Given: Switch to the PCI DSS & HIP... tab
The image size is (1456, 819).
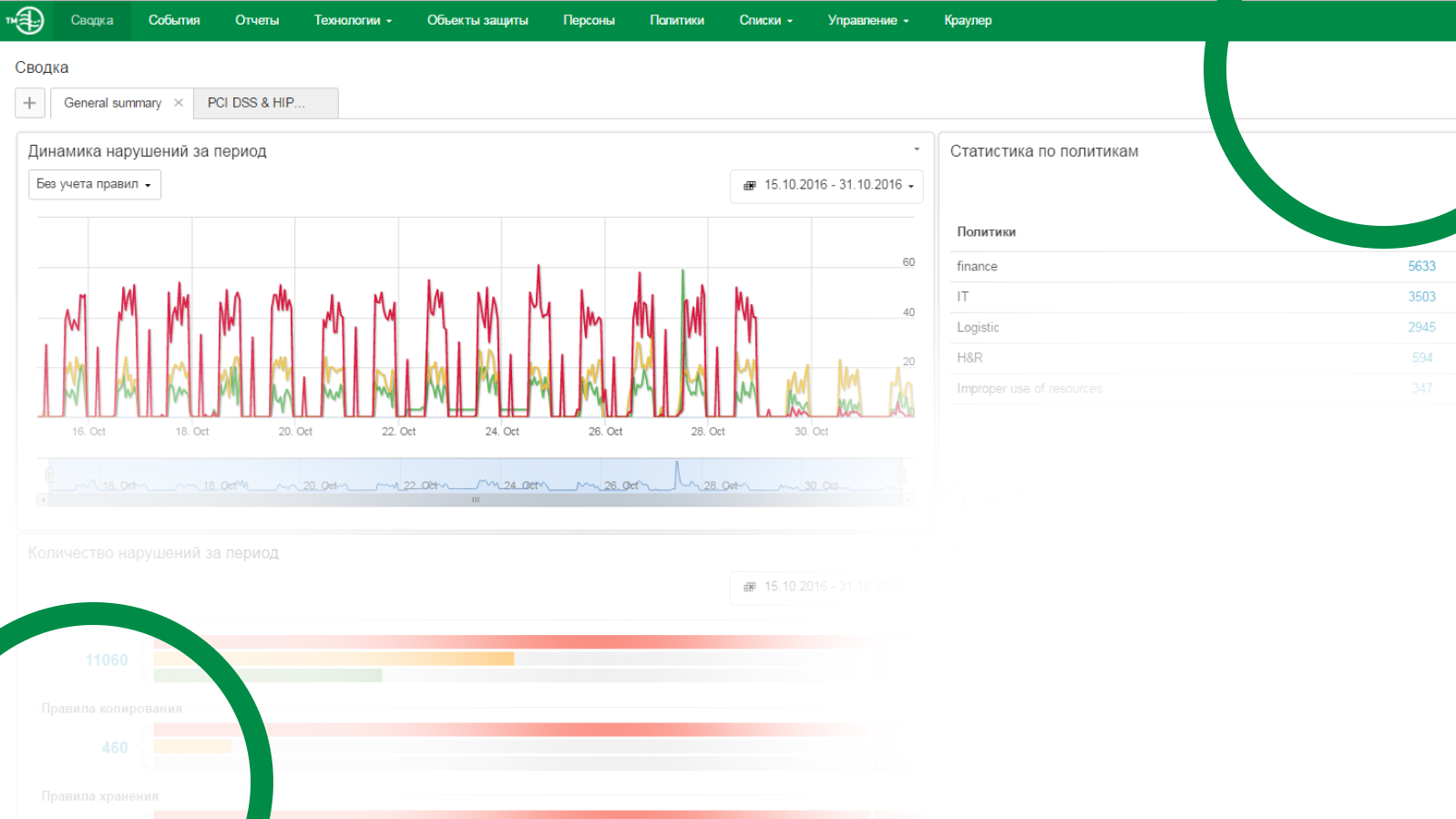Looking at the screenshot, I should pyautogui.click(x=266, y=103).
